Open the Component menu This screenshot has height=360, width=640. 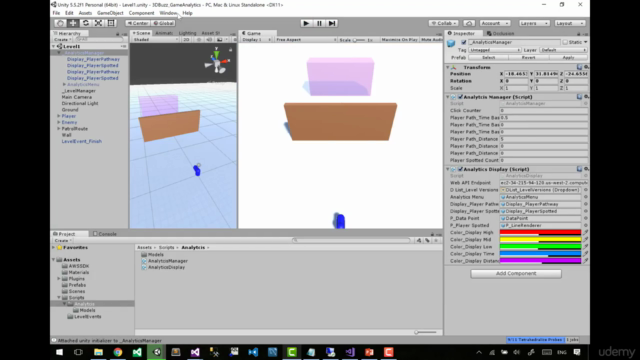(141, 13)
